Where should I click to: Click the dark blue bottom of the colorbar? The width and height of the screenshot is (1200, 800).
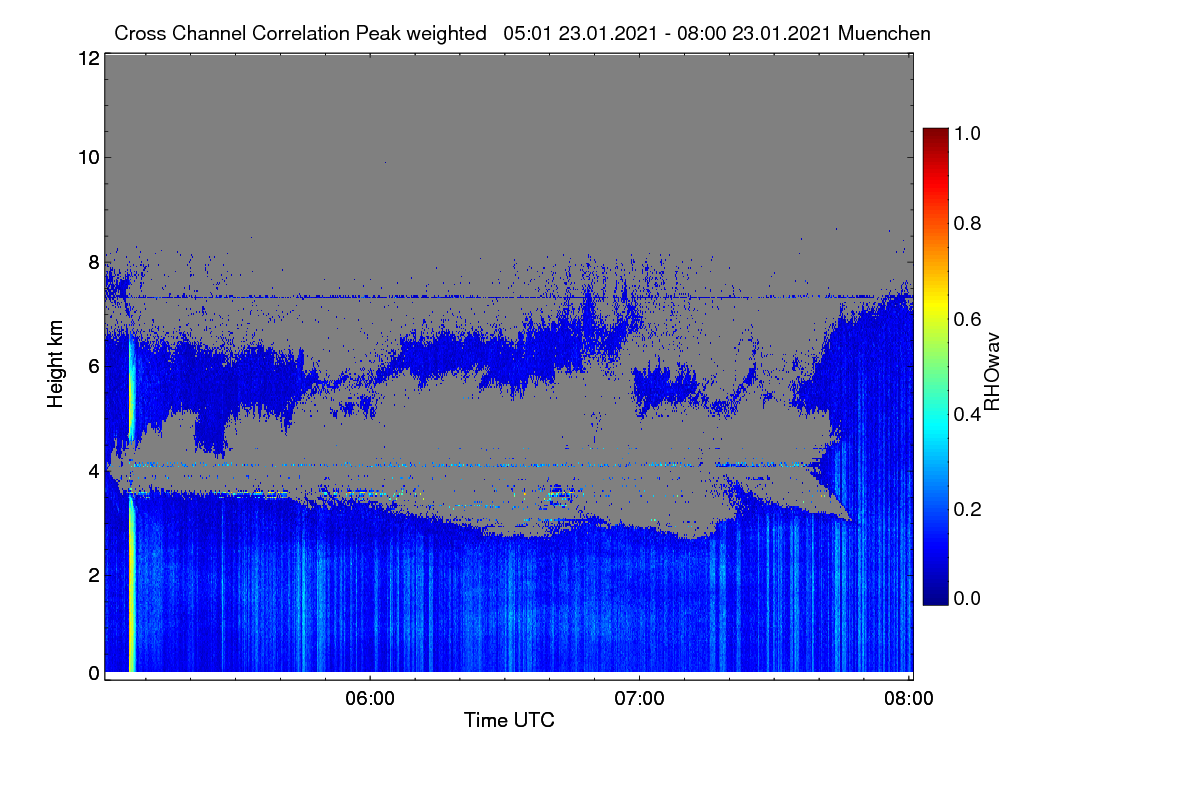[935, 596]
